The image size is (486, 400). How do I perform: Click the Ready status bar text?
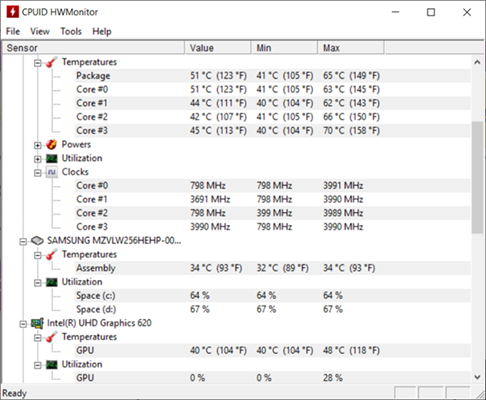14,393
